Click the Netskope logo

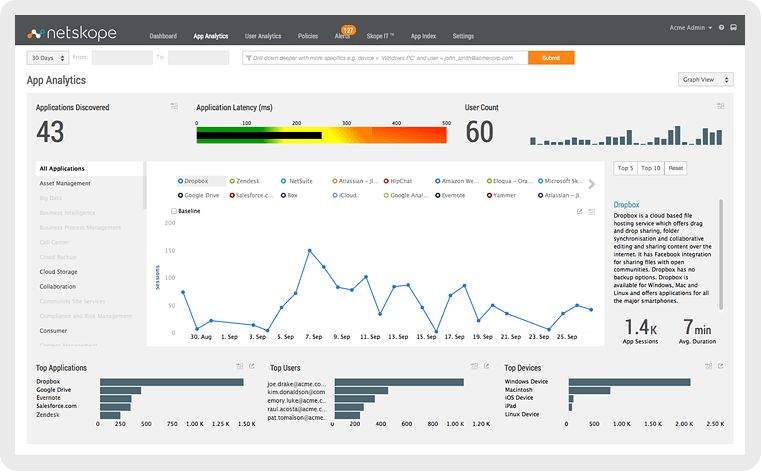[x=72, y=33]
